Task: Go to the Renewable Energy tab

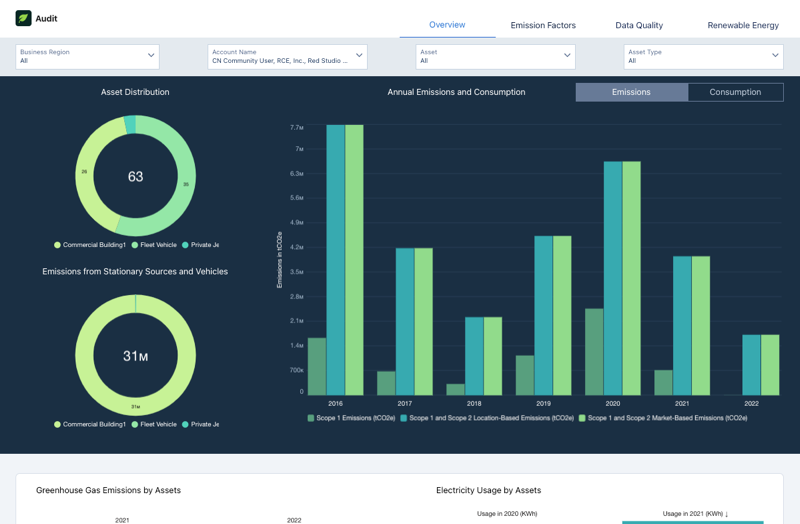Action: point(743,25)
